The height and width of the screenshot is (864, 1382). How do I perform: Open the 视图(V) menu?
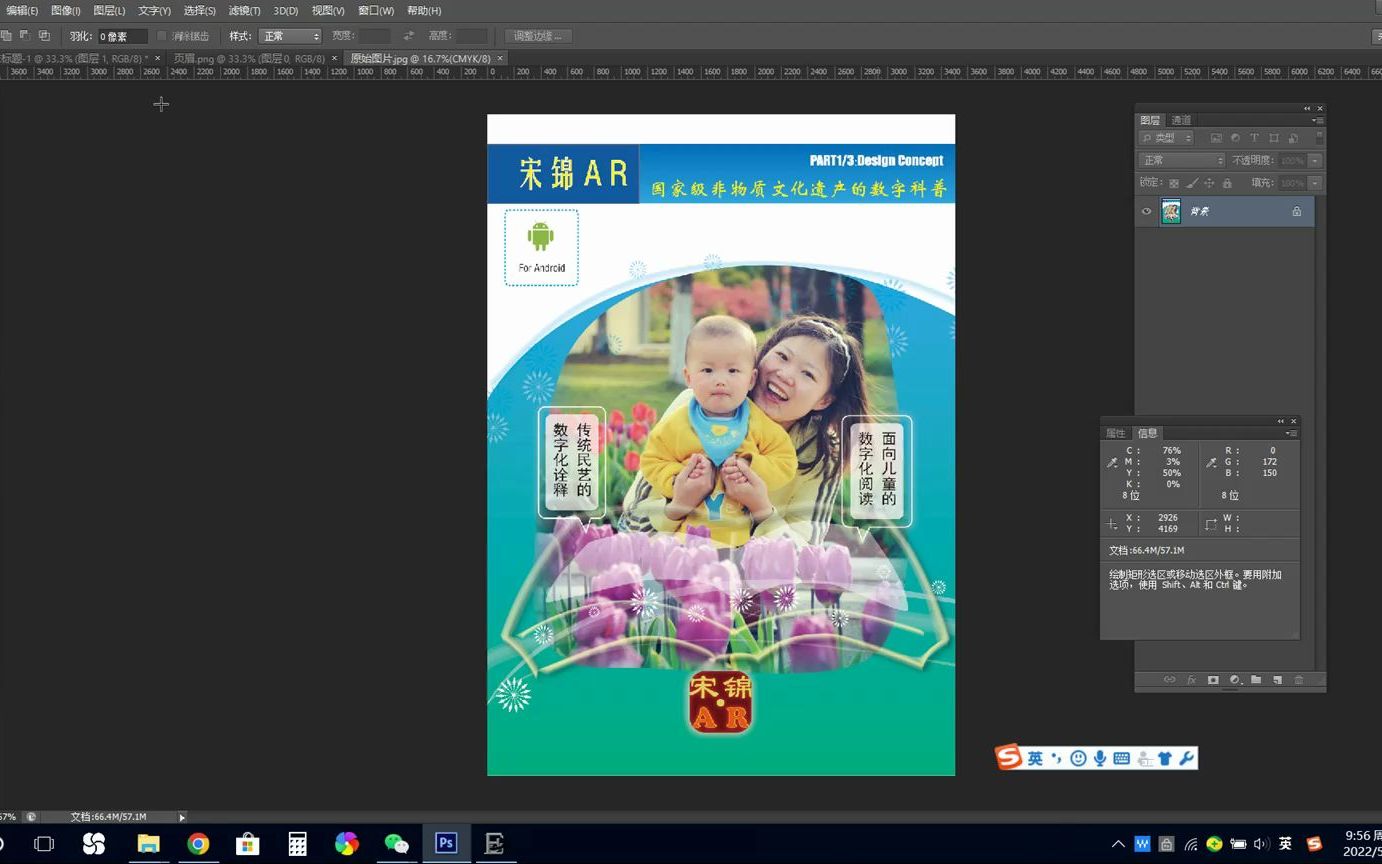click(327, 11)
